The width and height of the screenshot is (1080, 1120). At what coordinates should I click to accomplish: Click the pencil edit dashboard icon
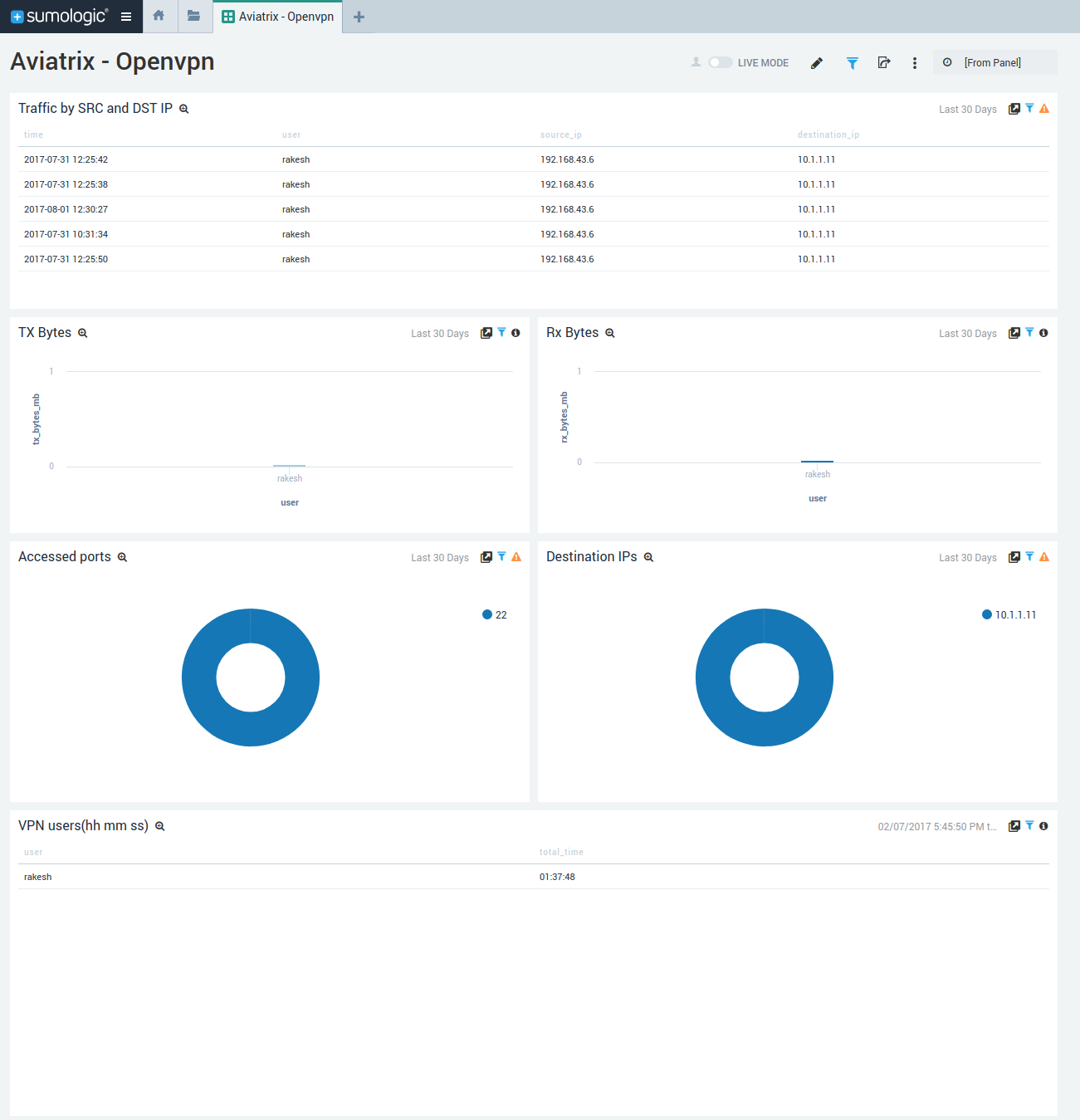point(817,63)
